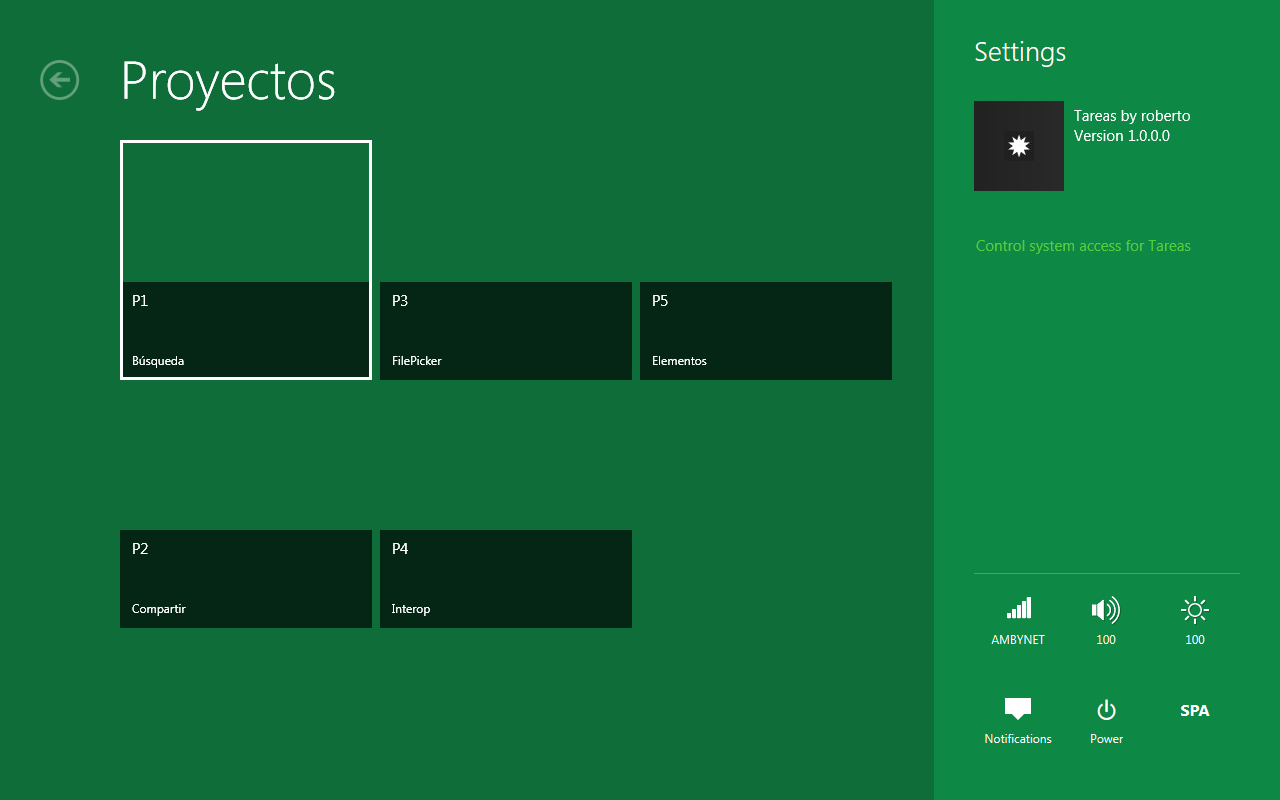
Task: Click the Tareas by roberto text
Action: pyautogui.click(x=1132, y=116)
